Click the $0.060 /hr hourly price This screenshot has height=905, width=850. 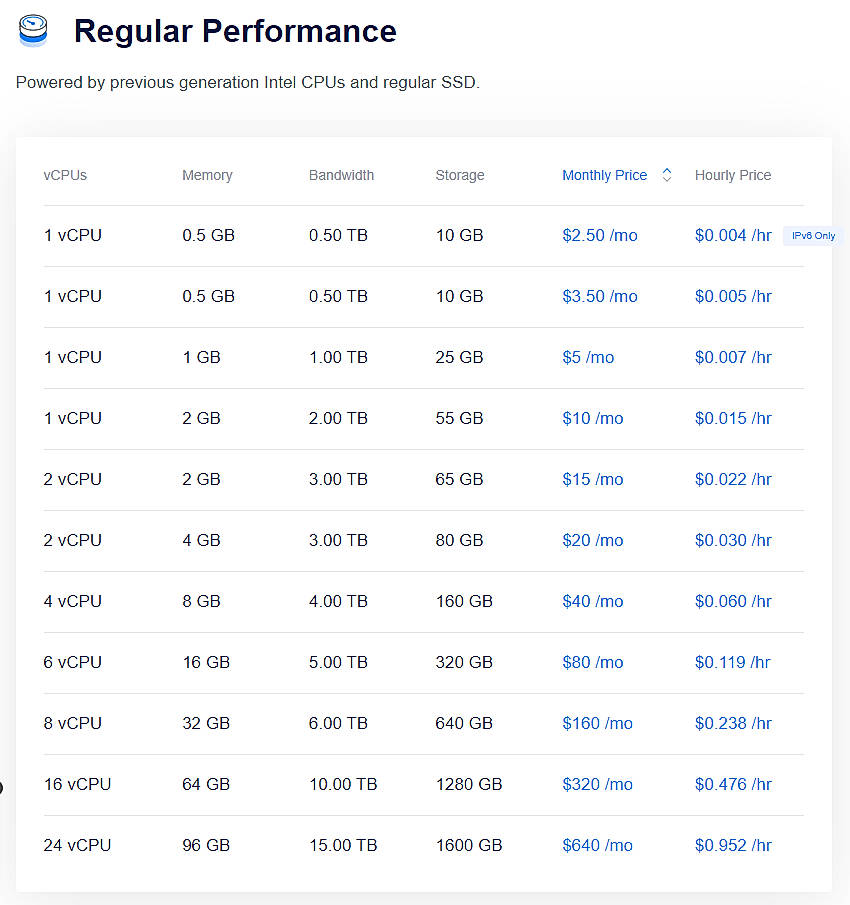[733, 601]
